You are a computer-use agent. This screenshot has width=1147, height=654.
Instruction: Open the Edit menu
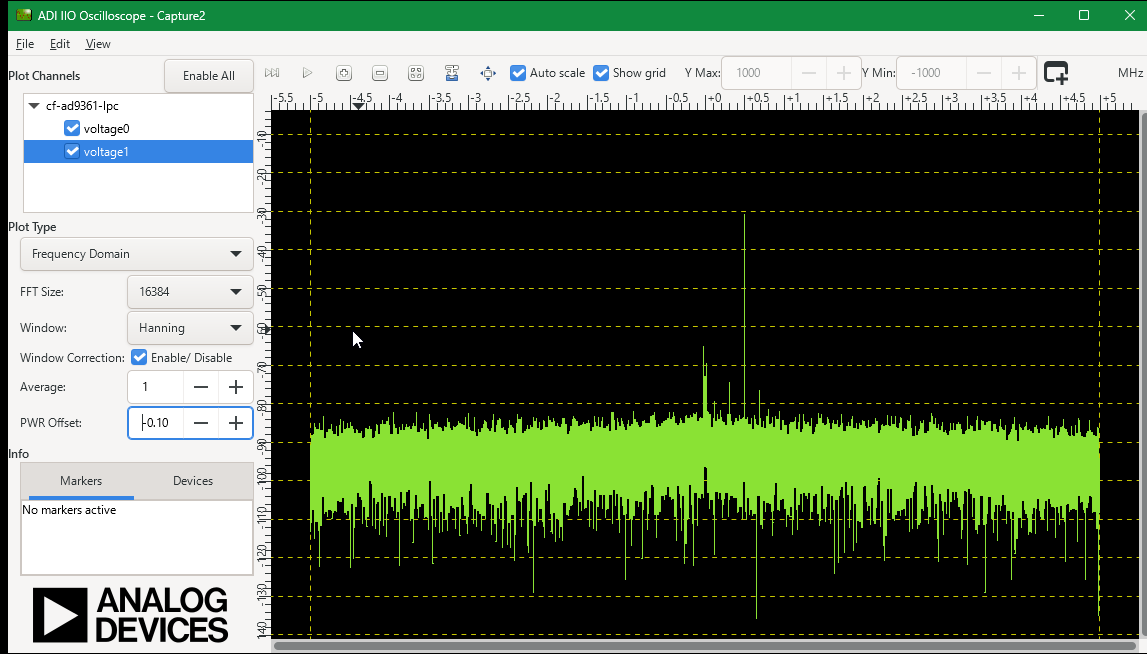[x=60, y=44]
